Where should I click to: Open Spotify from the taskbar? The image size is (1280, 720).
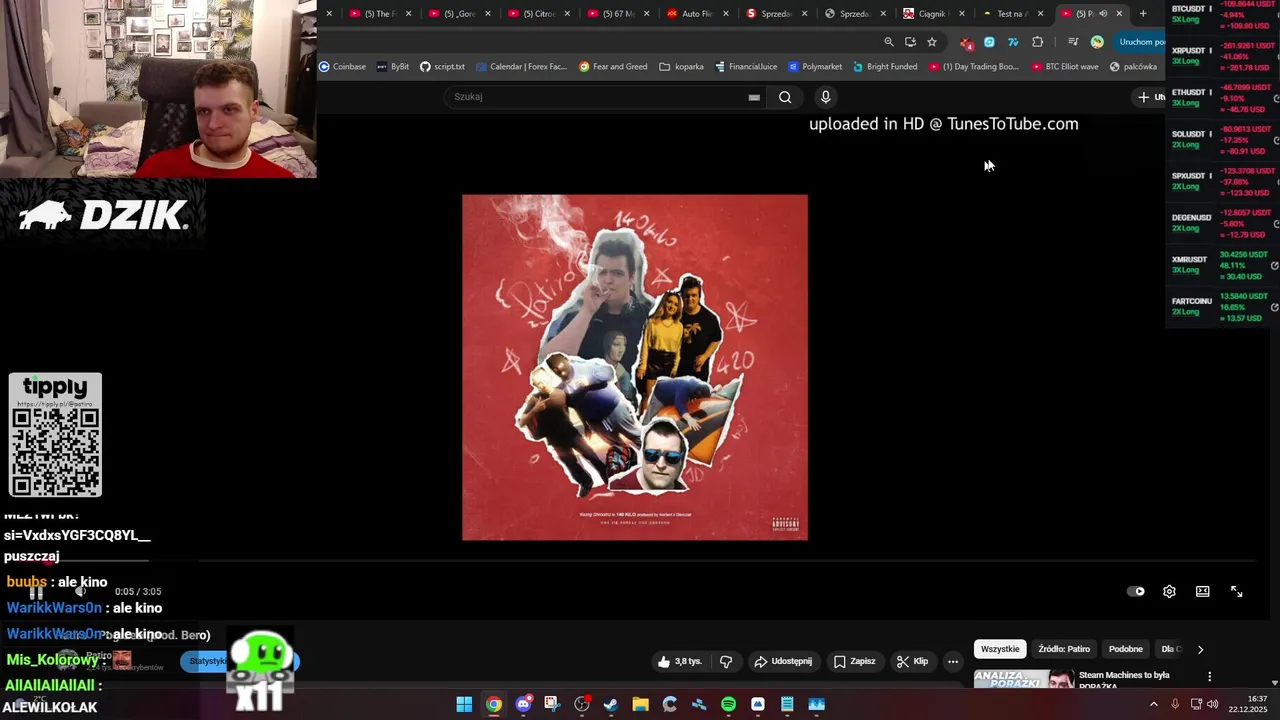pos(728,704)
